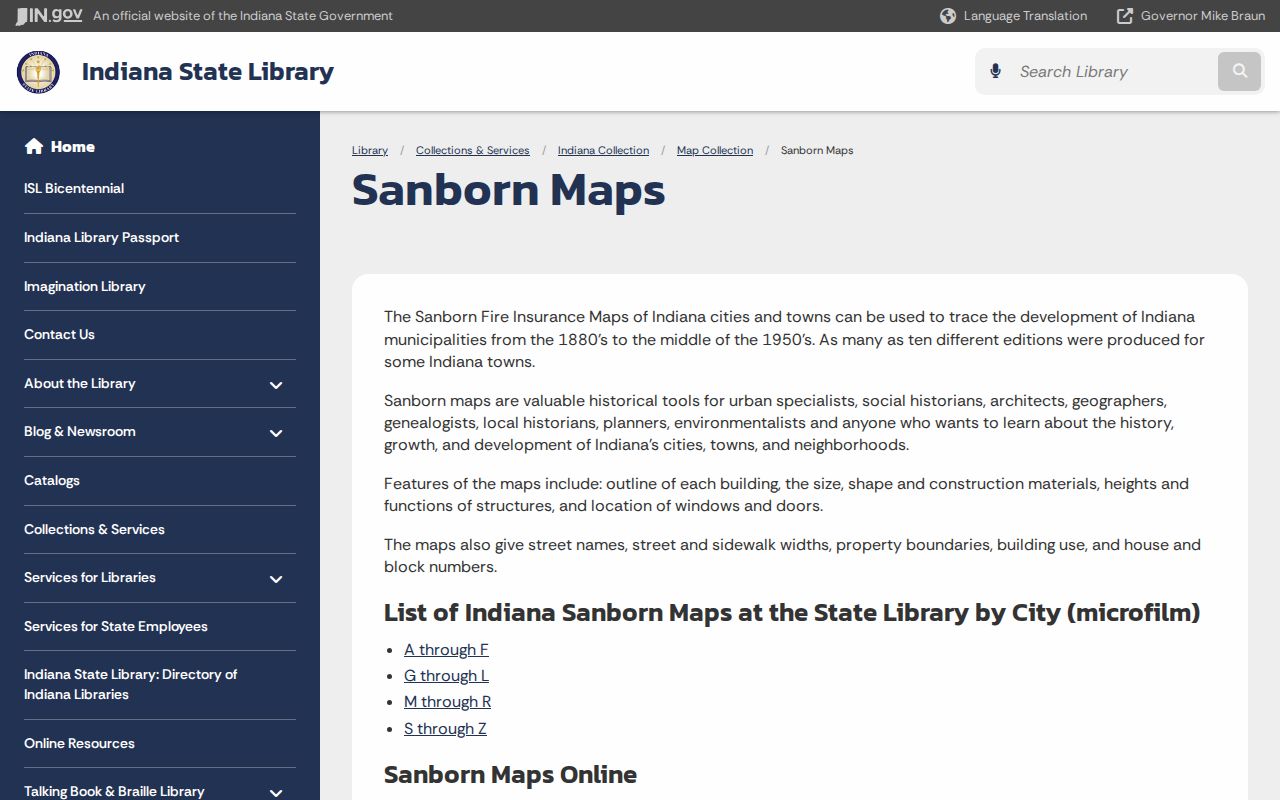
Task: Expand the Blog & Newsroom submenu
Action: pyautogui.click(x=276, y=433)
